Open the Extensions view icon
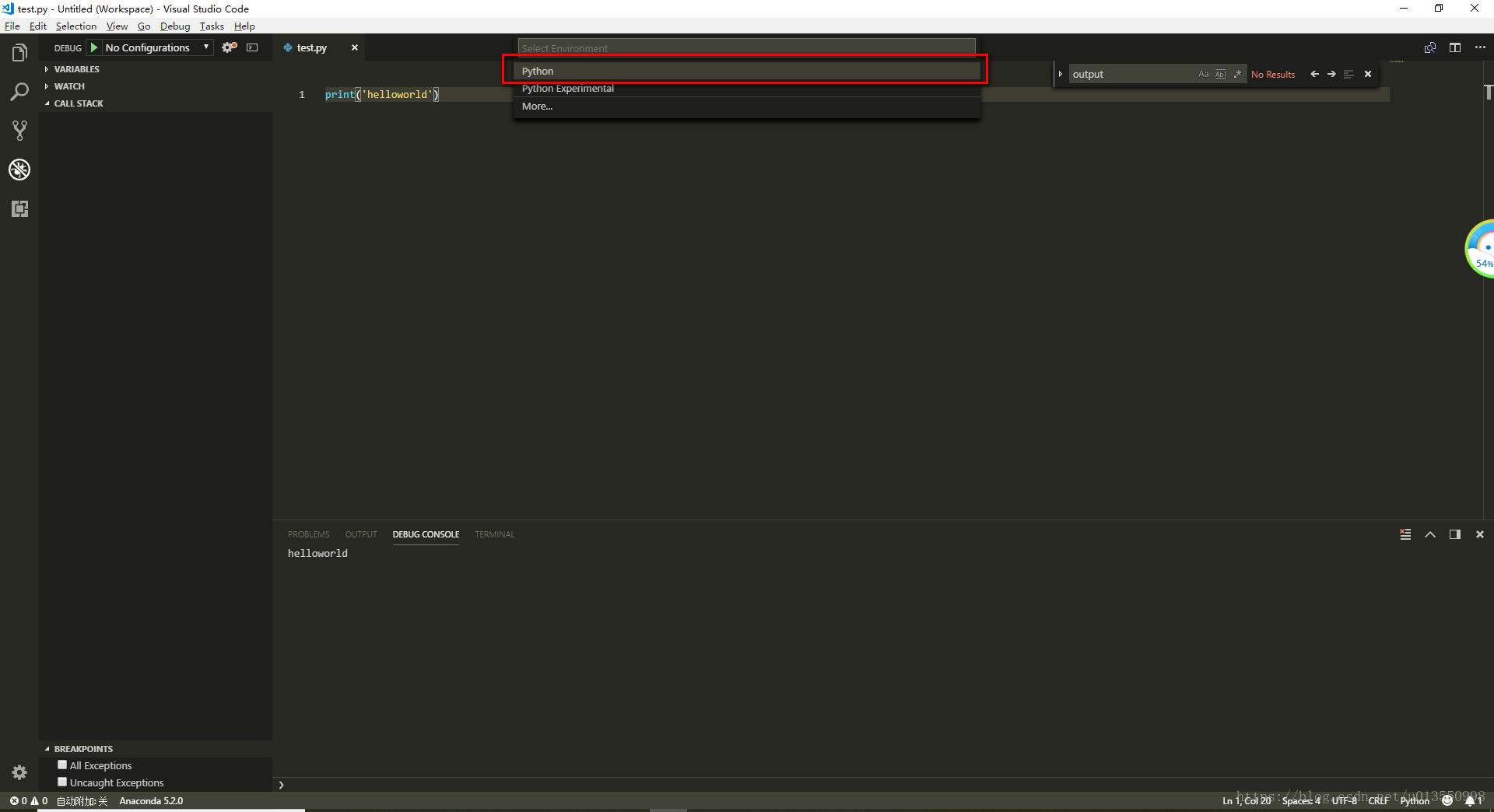 (x=19, y=208)
